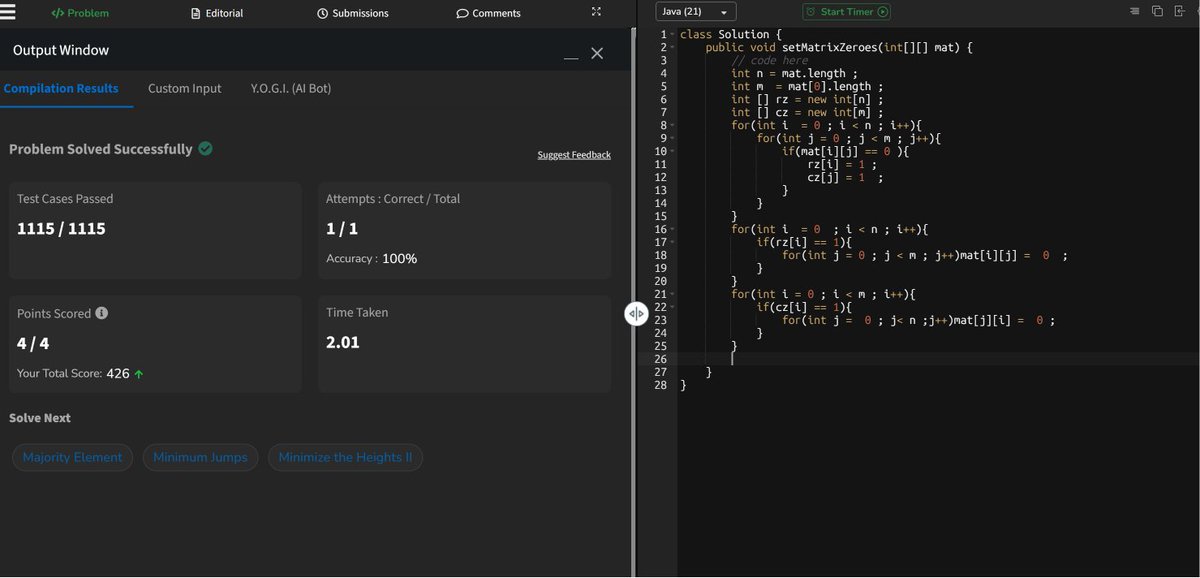Collapse the code fold at line 16
This screenshot has height=578, width=1200.
click(x=672, y=230)
